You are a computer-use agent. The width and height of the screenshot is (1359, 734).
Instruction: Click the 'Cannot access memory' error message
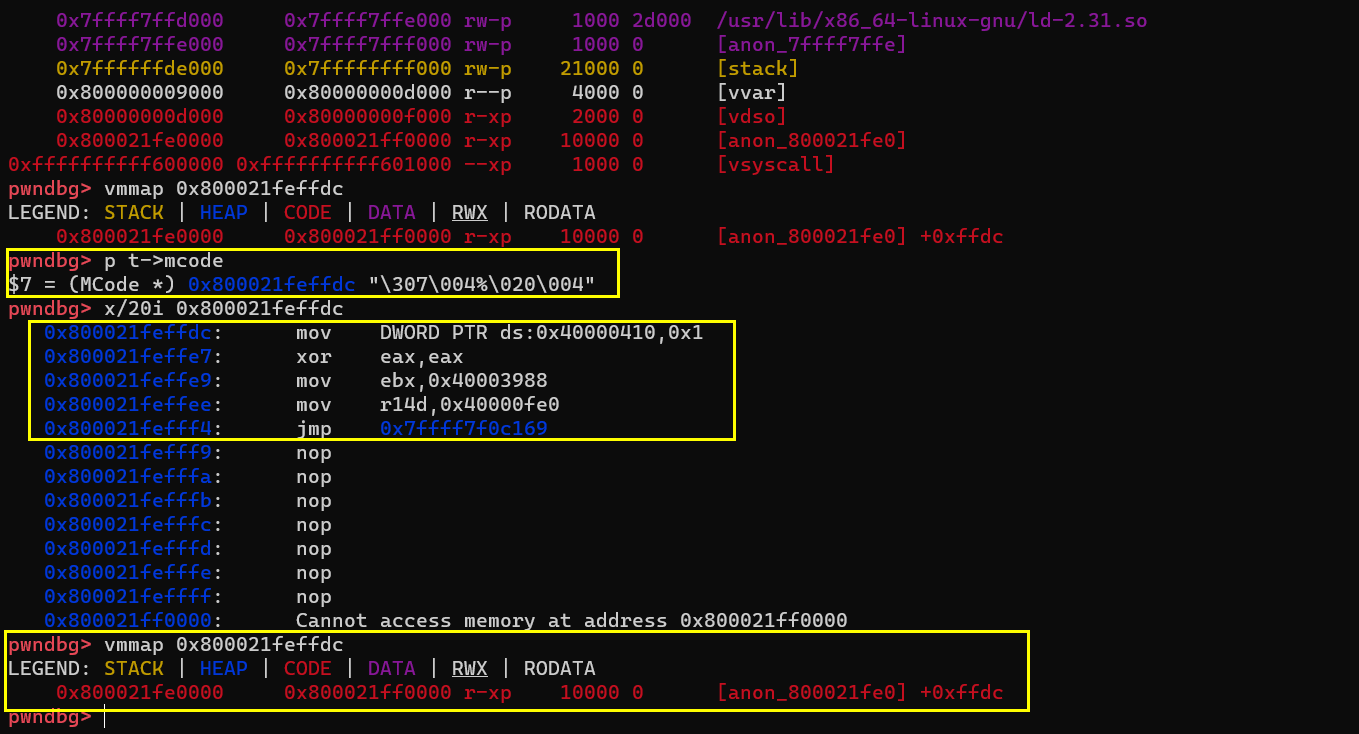(571, 621)
